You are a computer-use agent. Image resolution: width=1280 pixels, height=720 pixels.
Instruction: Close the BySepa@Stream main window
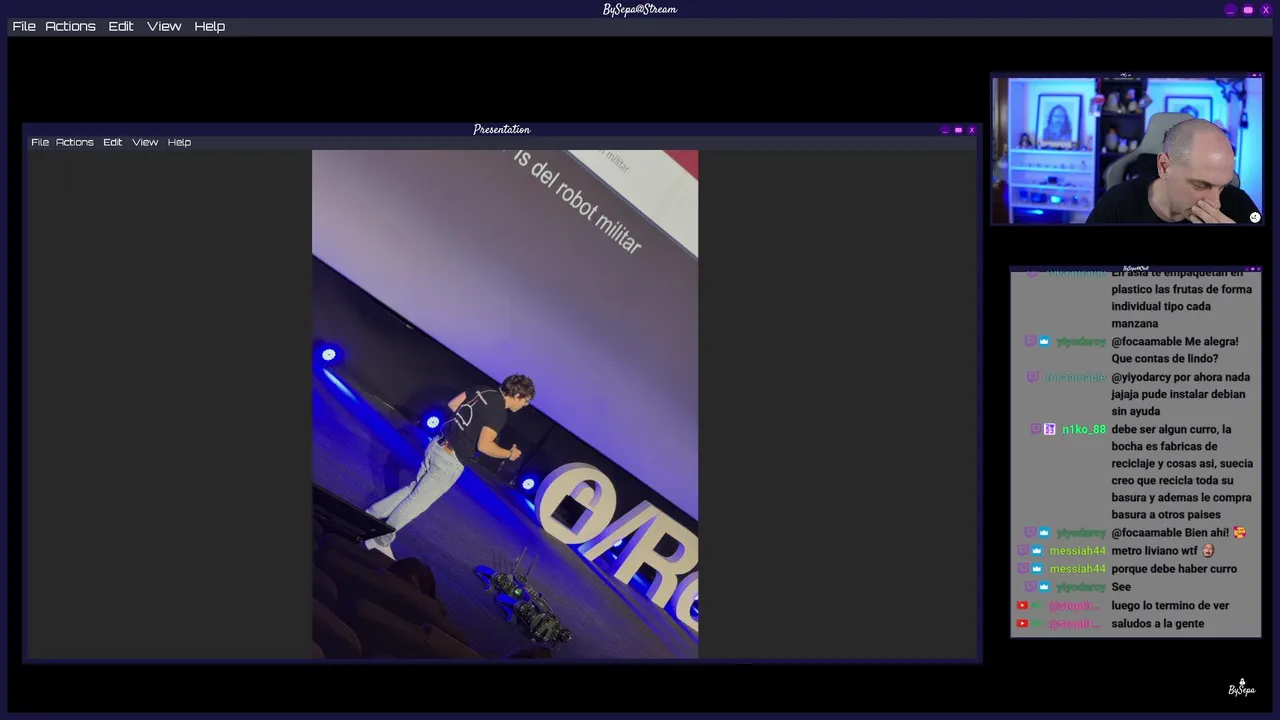(x=1266, y=10)
